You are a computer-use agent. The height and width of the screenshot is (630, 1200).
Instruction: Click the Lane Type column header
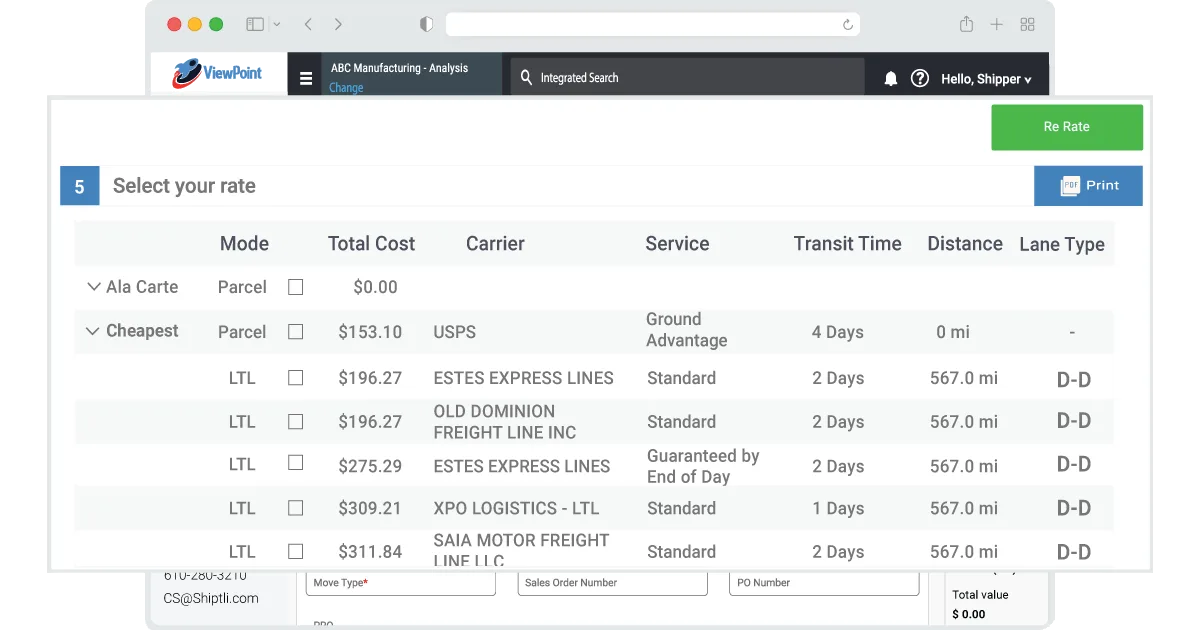tap(1062, 244)
